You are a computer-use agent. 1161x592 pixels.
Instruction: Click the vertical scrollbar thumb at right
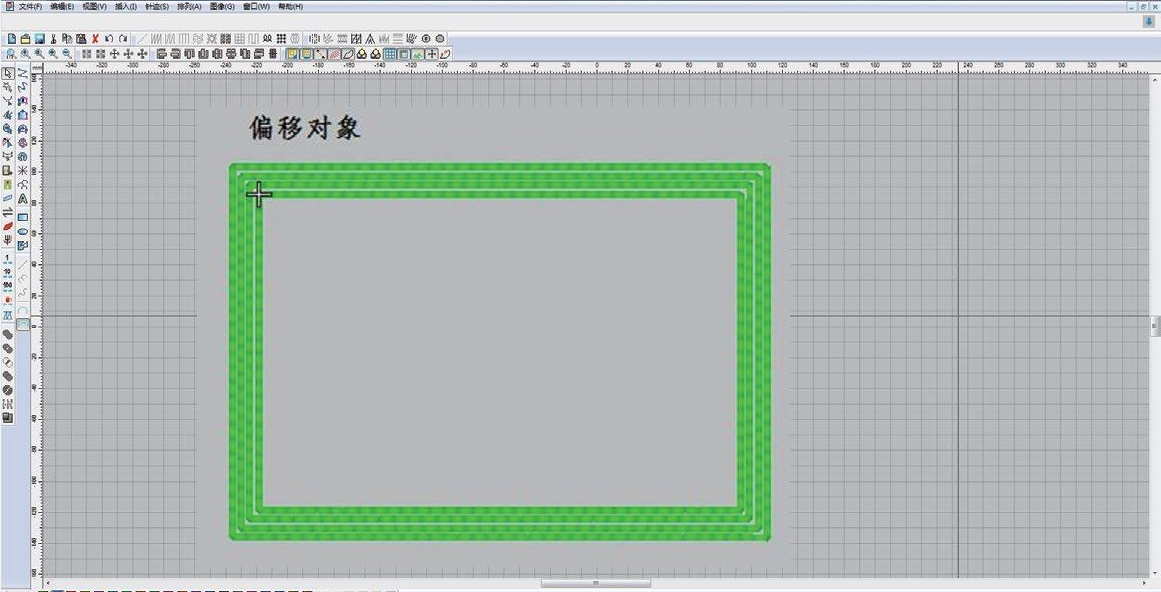tap(1155, 326)
